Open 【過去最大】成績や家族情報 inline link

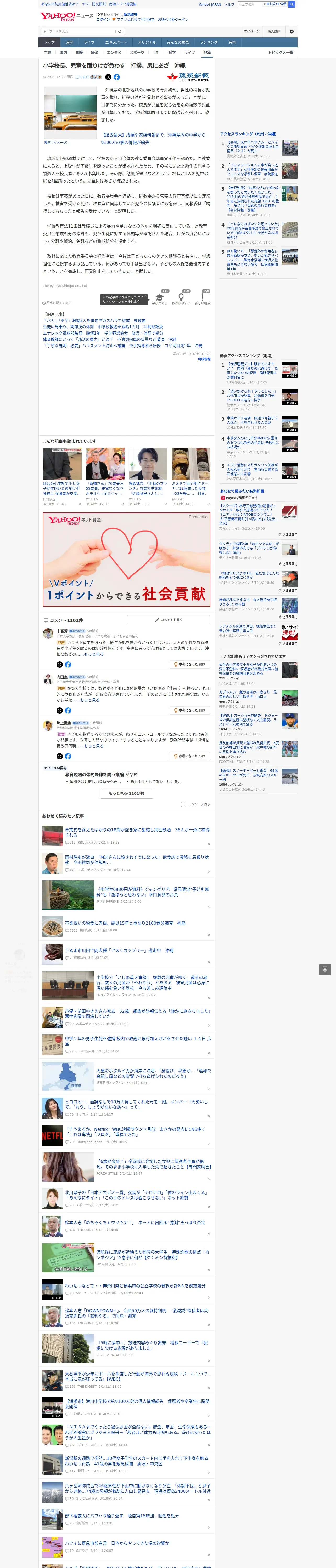(x=153, y=139)
